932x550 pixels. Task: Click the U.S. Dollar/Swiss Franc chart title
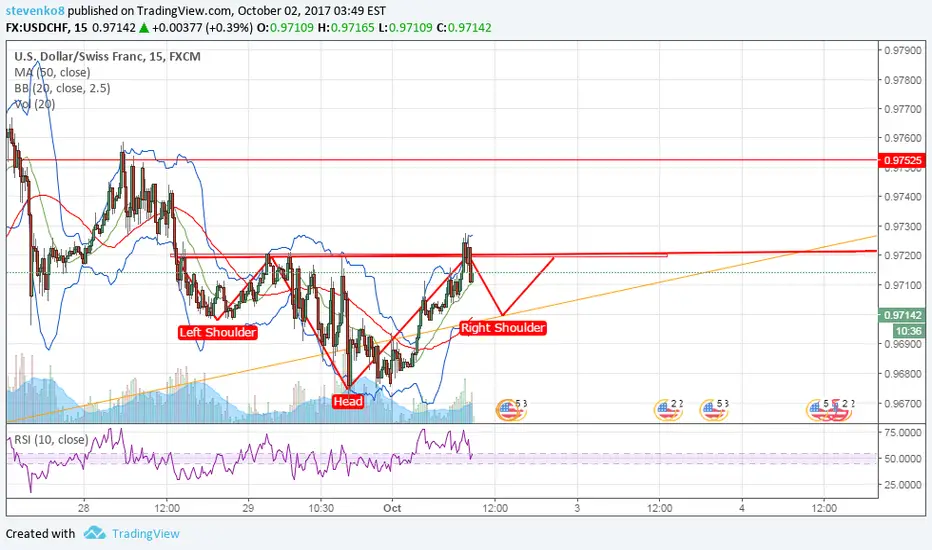[108, 56]
